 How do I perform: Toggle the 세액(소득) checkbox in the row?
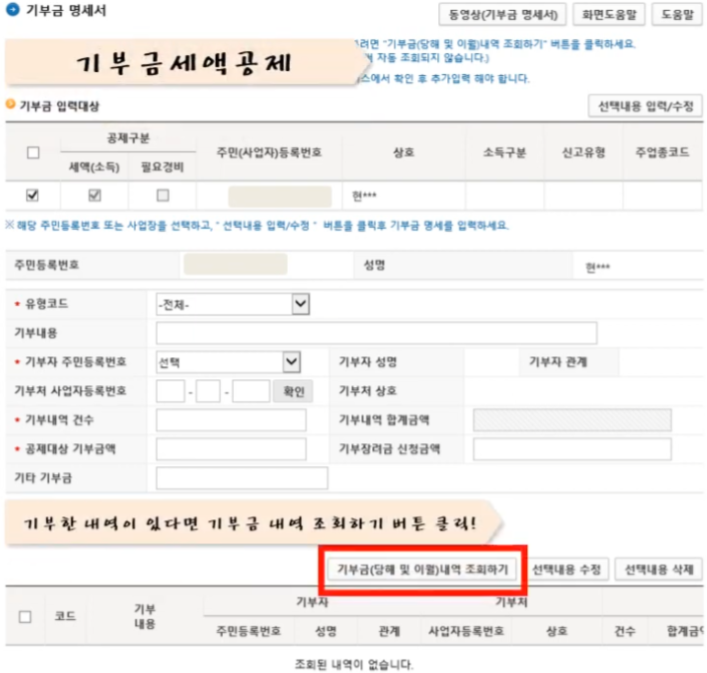[x=95, y=196]
